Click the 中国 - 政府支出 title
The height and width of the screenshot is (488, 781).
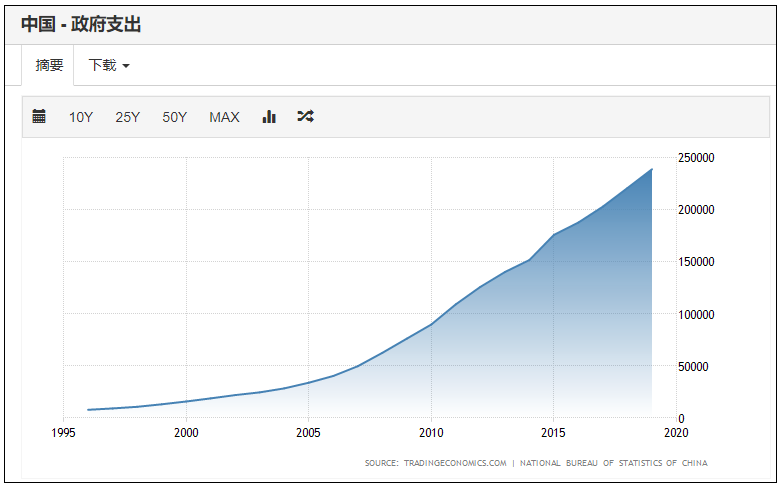(81, 24)
